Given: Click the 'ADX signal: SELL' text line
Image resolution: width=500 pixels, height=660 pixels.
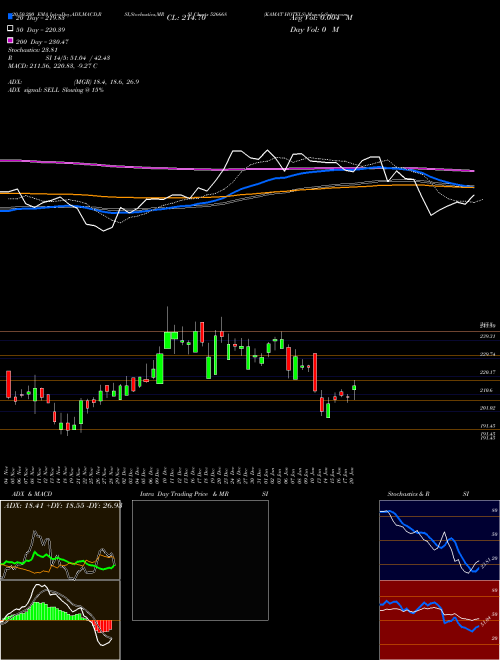Looking at the screenshot, I should coord(56,90).
